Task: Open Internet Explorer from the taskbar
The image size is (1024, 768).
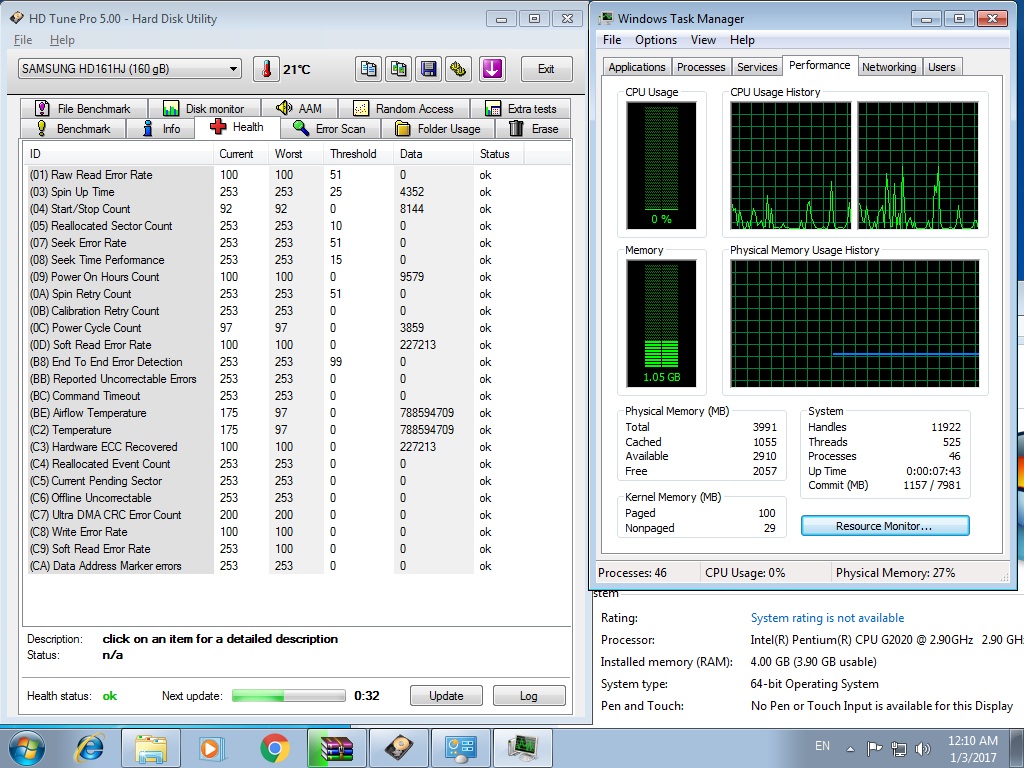Action: coord(89,747)
